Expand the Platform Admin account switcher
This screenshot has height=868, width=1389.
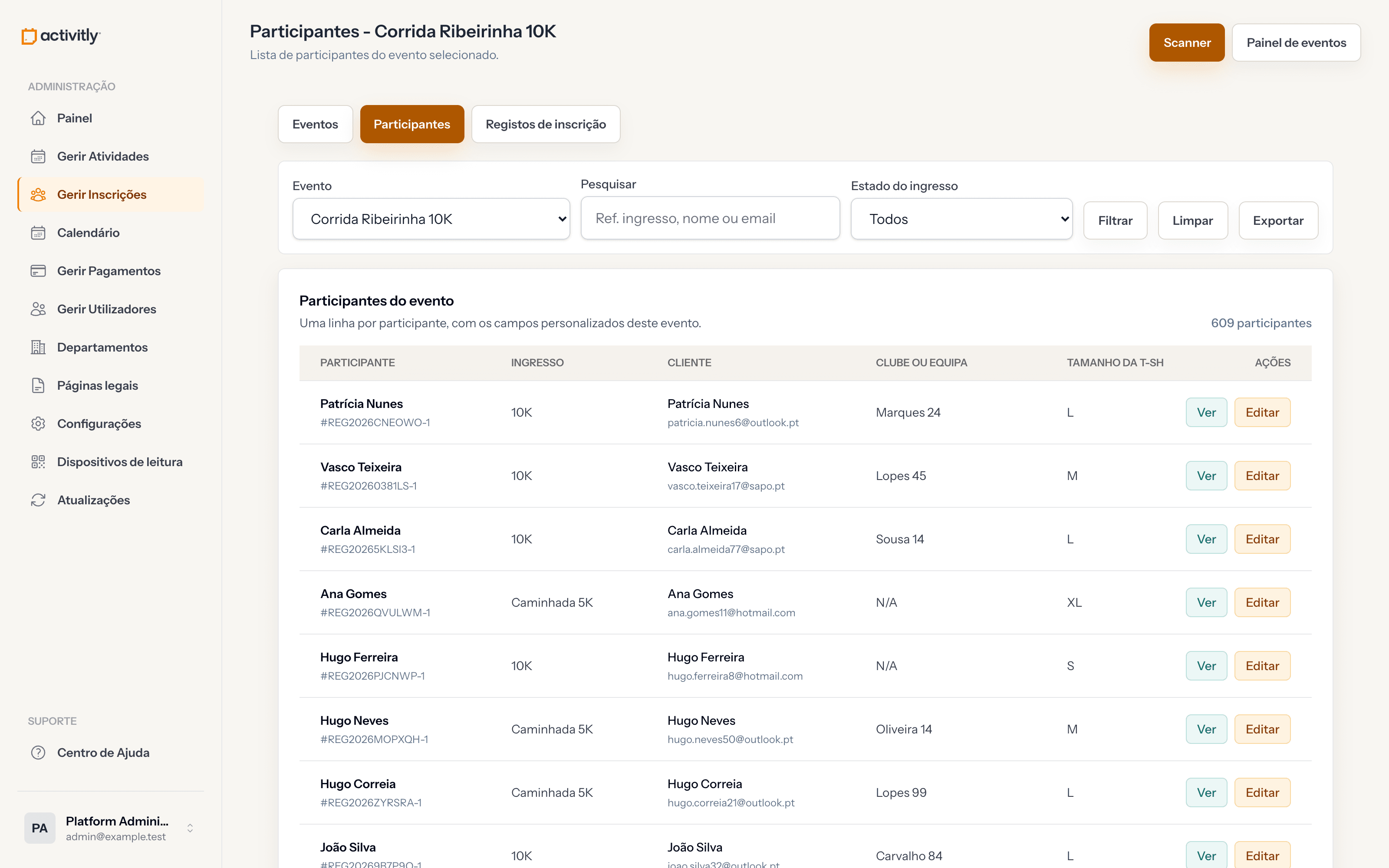190,828
